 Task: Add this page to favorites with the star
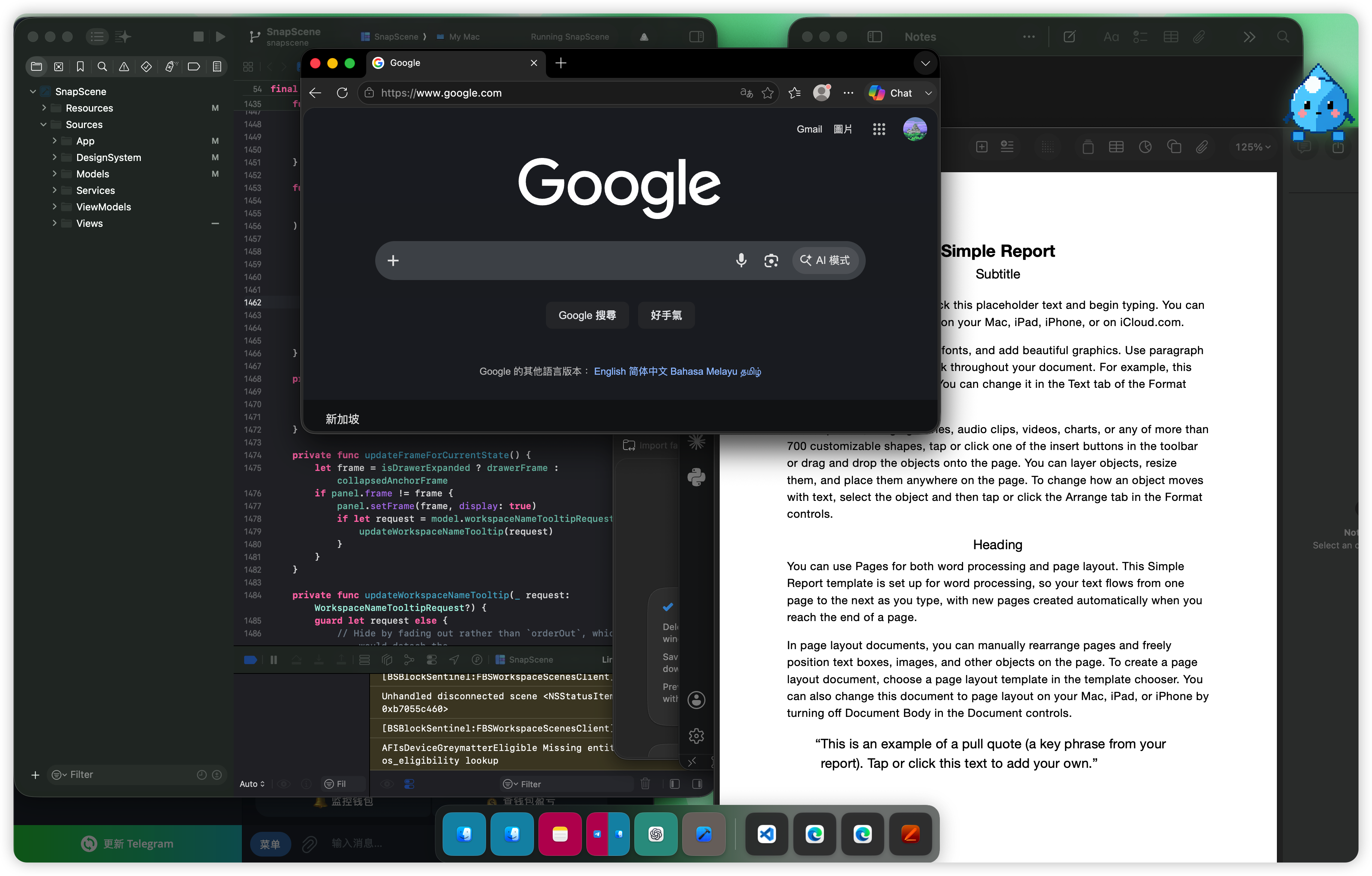[768, 93]
